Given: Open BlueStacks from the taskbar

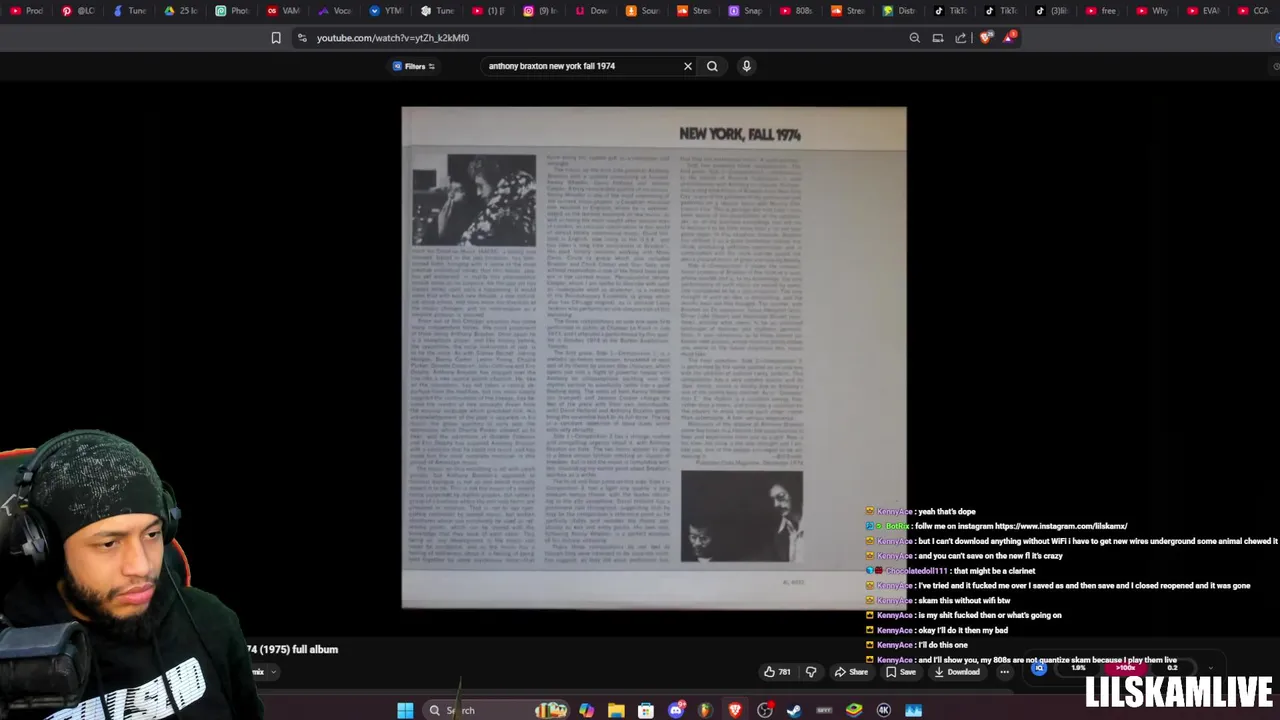Looking at the screenshot, I should [854, 710].
